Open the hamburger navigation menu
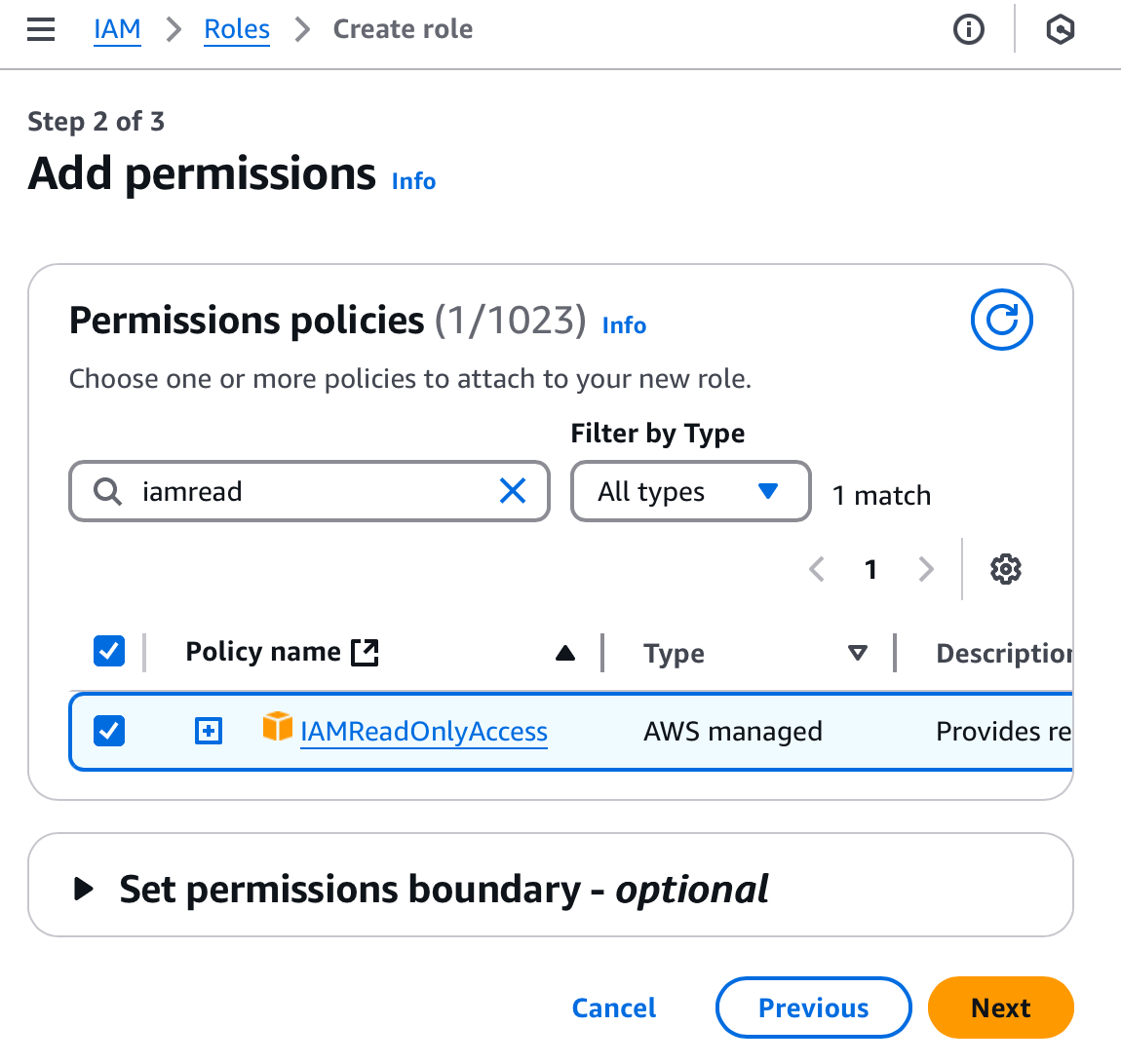 41,30
